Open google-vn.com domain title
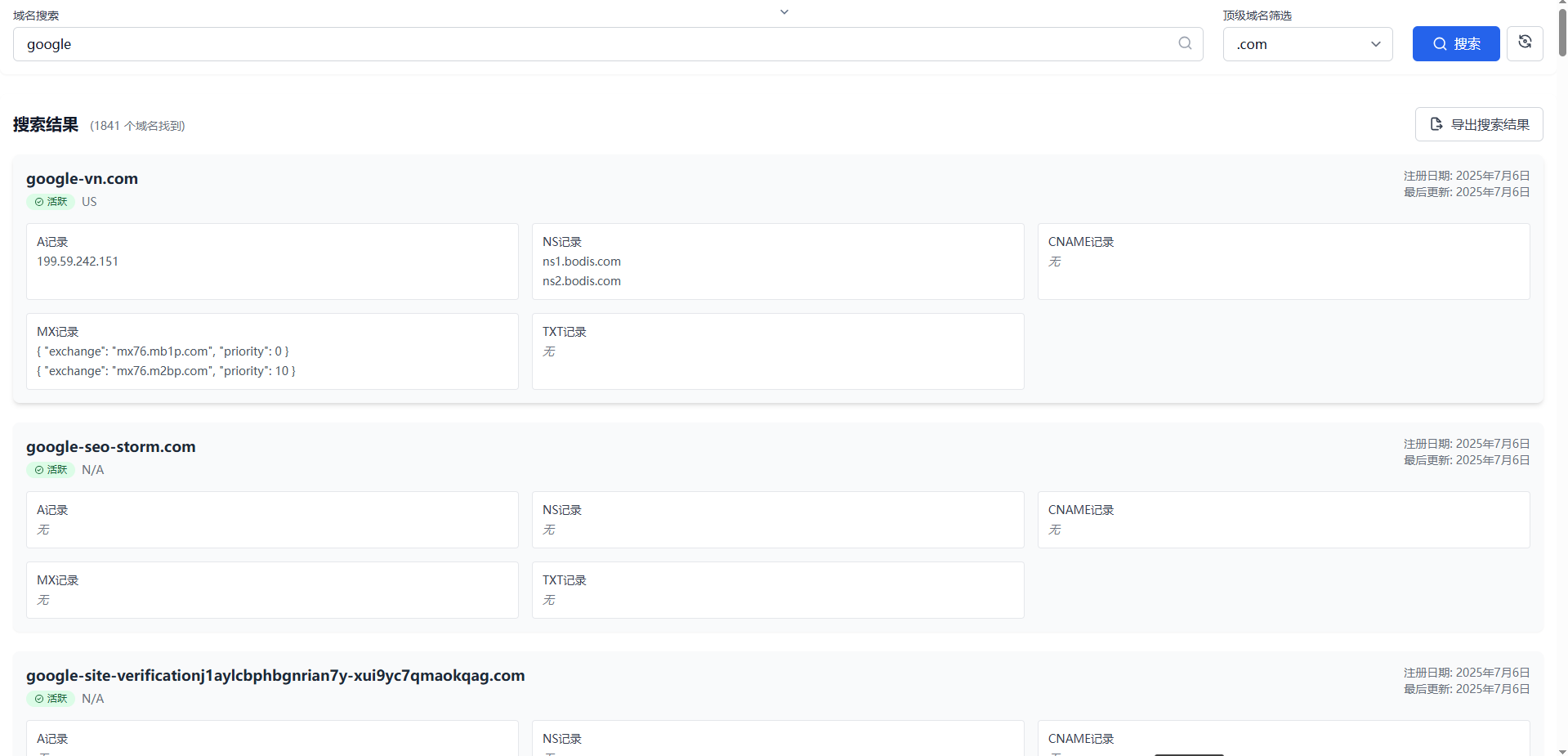This screenshot has height=756, width=1568. 82,179
